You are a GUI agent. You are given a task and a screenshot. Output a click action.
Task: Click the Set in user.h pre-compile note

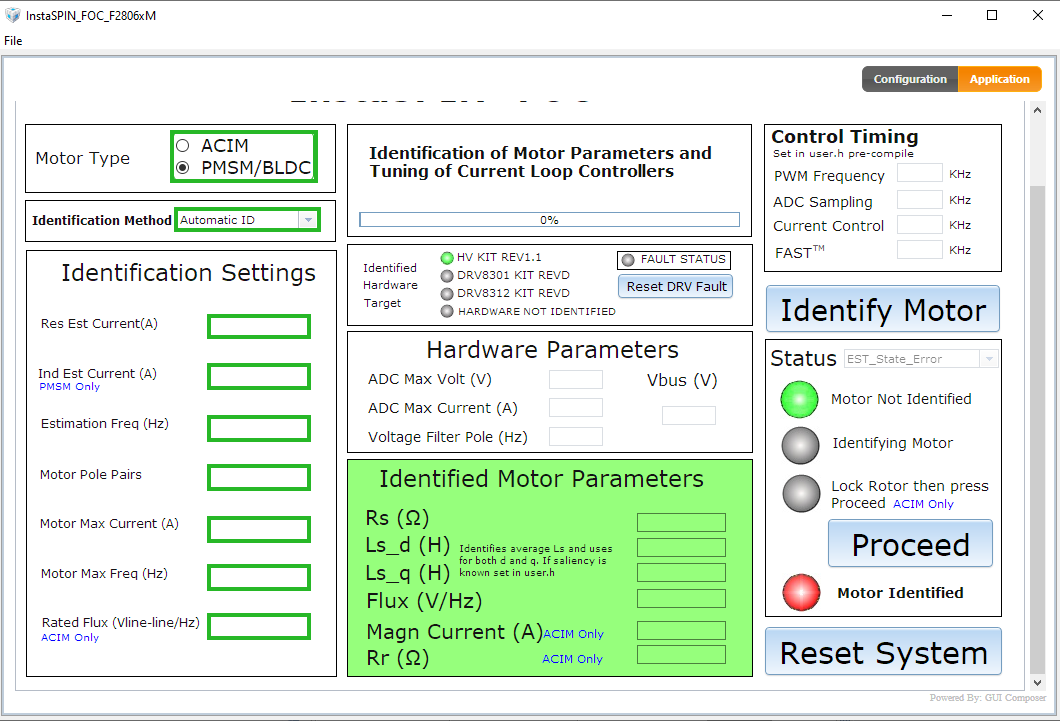(843, 153)
